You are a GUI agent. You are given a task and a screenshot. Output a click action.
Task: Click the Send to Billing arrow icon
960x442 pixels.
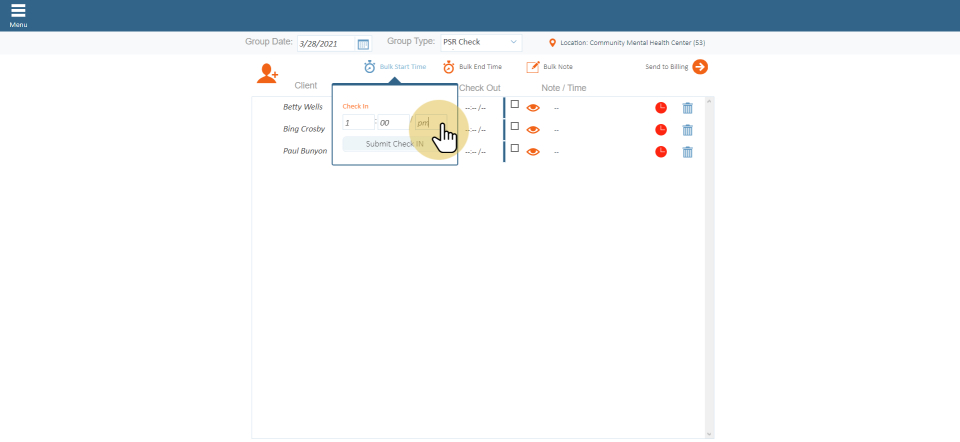pos(700,67)
